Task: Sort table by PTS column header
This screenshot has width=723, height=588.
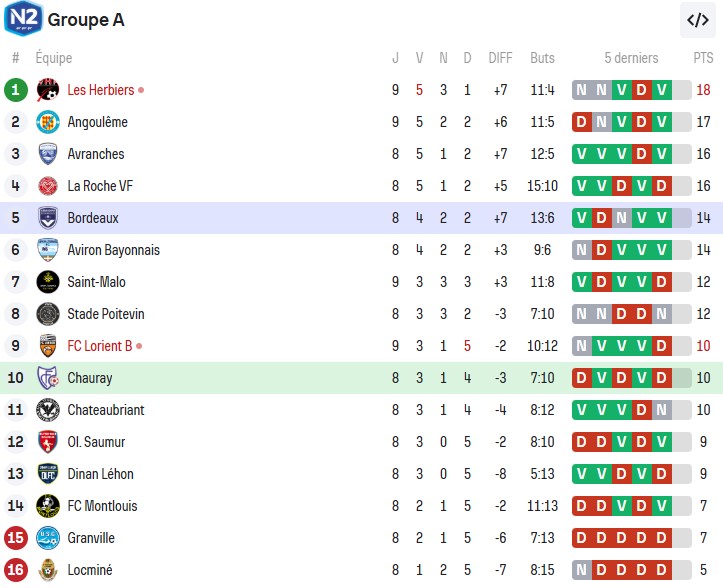Action: click(x=703, y=58)
